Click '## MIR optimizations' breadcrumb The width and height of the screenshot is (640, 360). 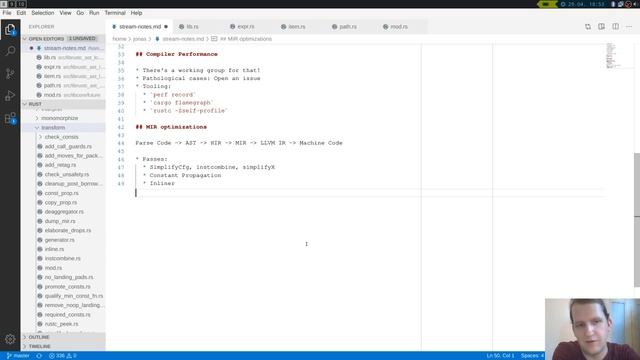pyautogui.click(x=246, y=39)
